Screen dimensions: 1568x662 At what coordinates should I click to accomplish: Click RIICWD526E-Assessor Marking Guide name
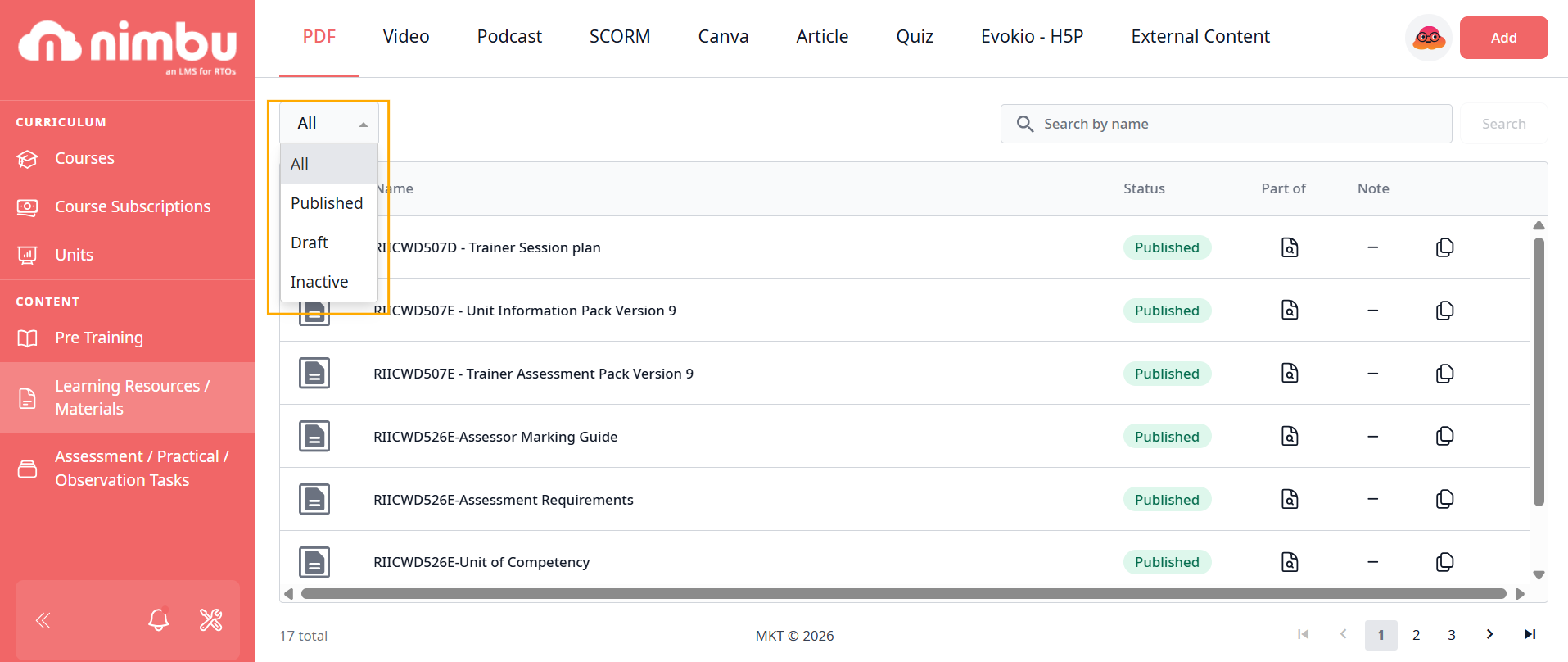coord(495,437)
